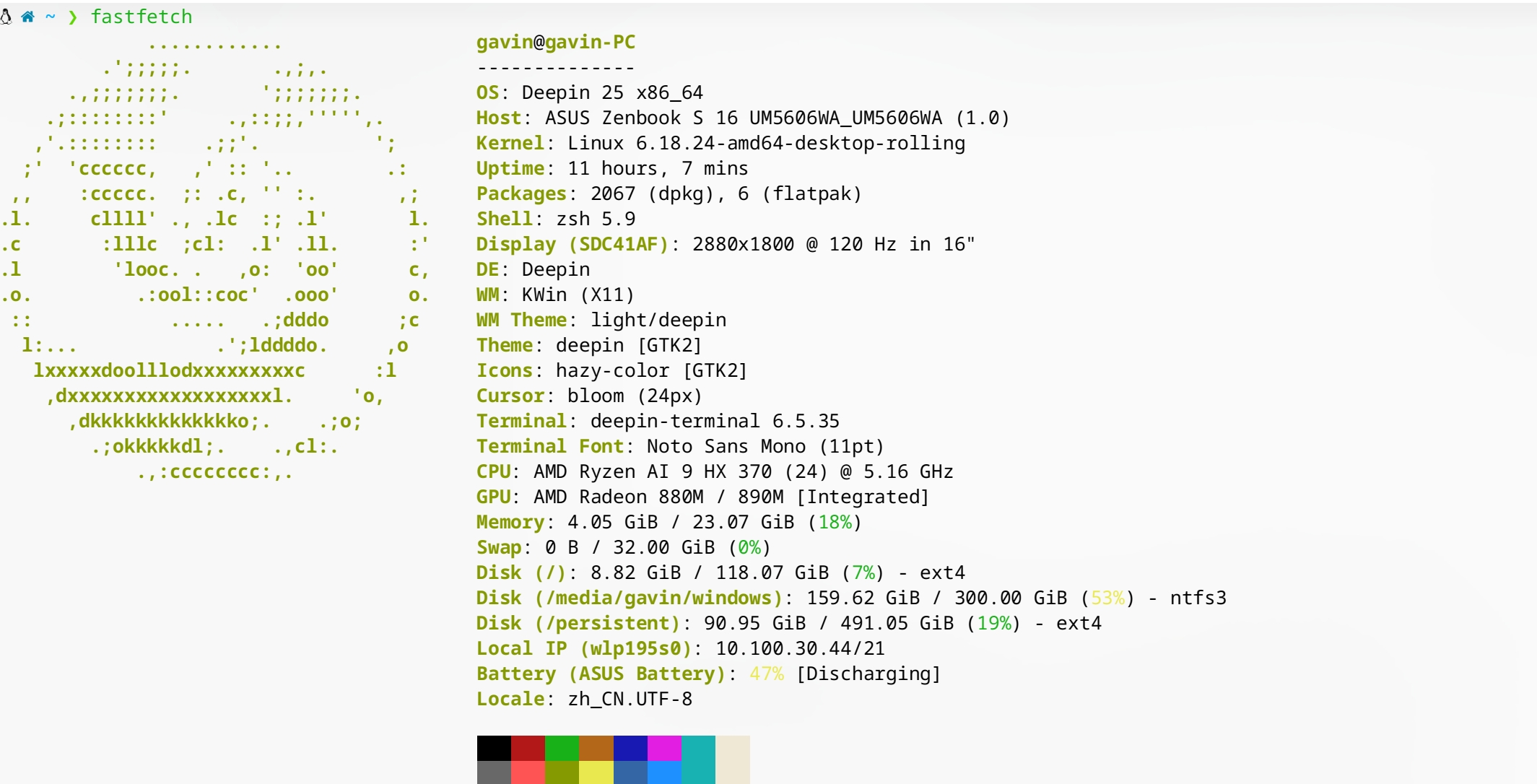Click the green color swatch
The width and height of the screenshot is (1537, 784).
coord(562,748)
